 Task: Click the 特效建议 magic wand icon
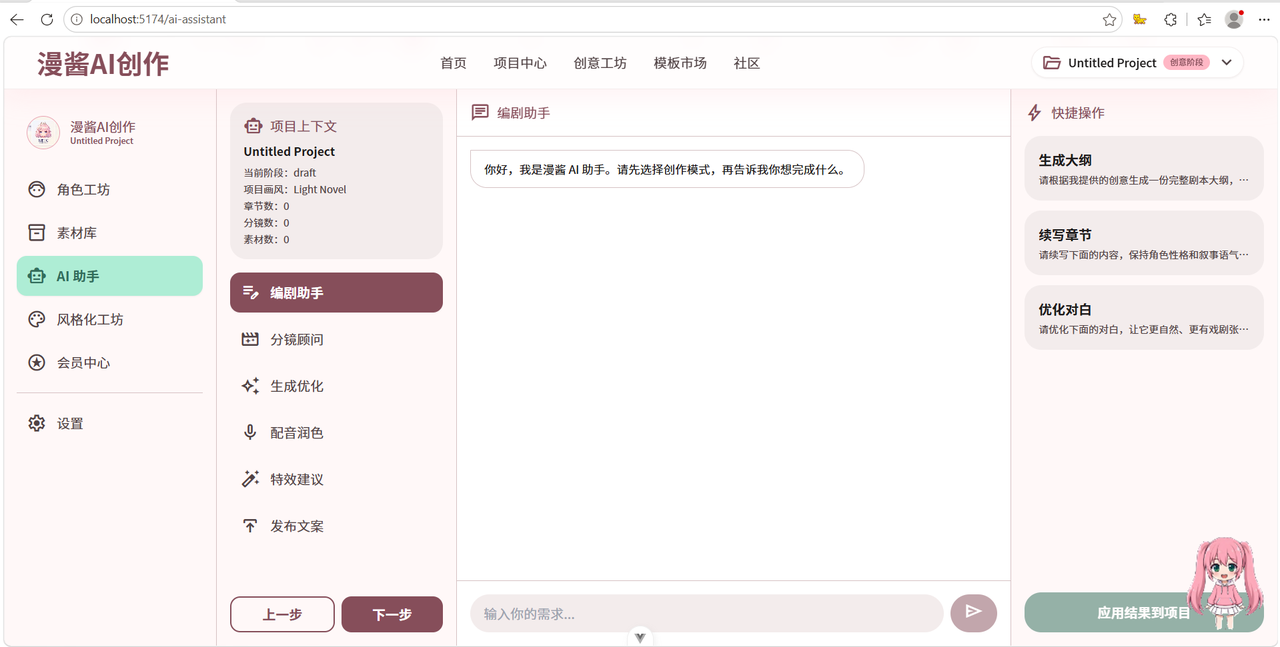pyautogui.click(x=251, y=479)
